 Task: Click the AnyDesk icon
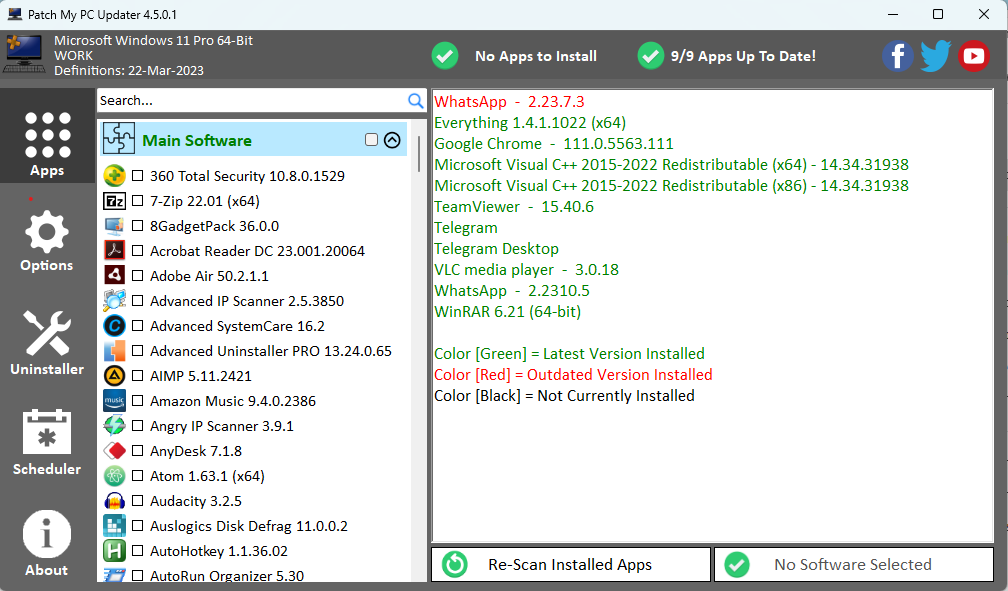point(114,451)
